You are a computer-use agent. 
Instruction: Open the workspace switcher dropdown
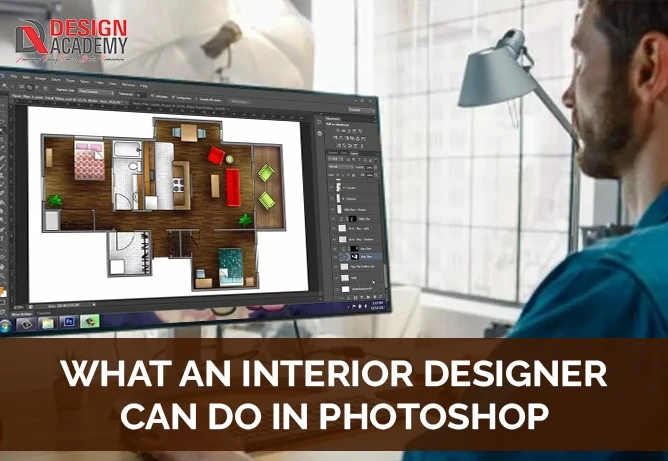[361, 110]
